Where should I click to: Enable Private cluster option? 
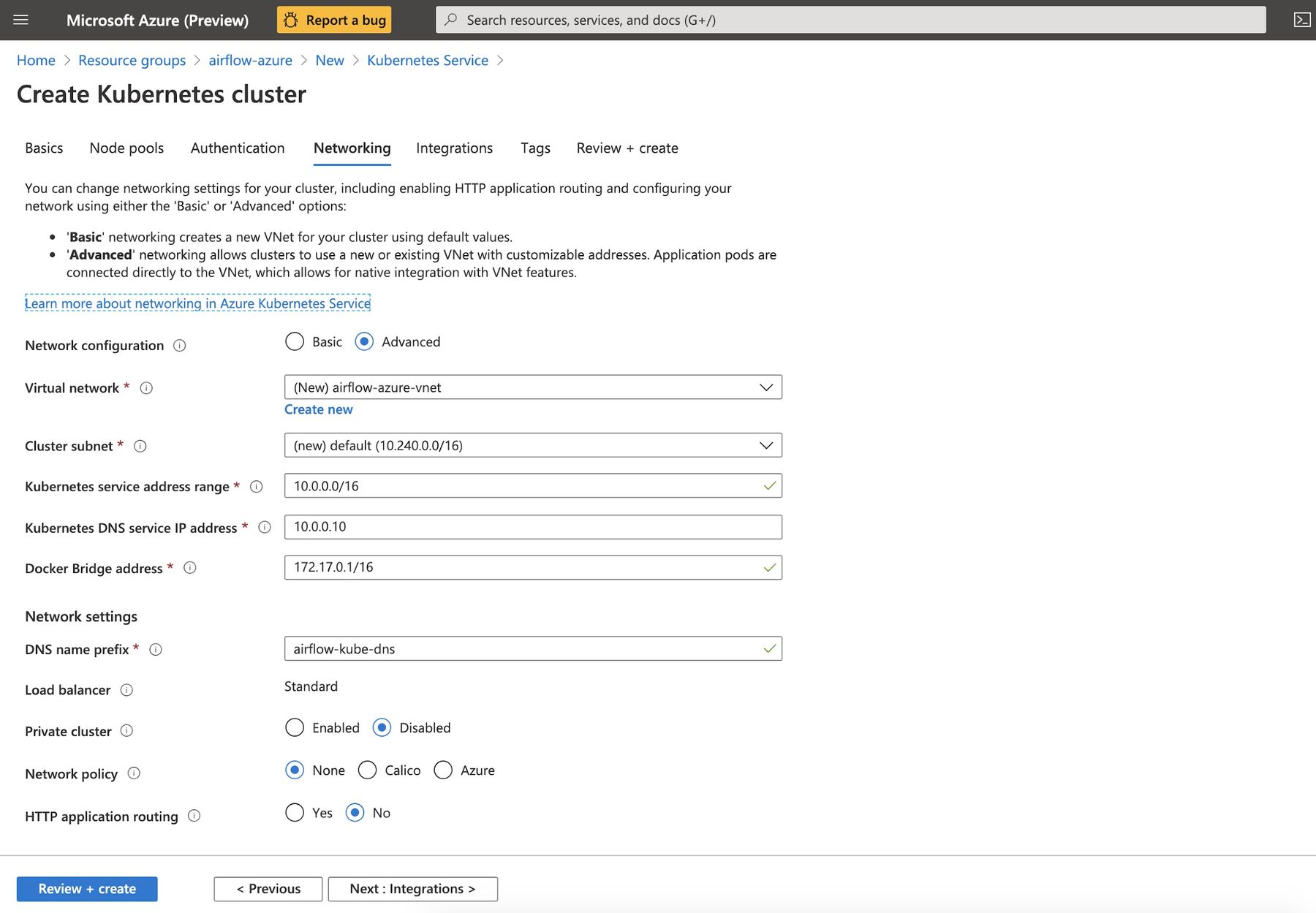(x=295, y=727)
